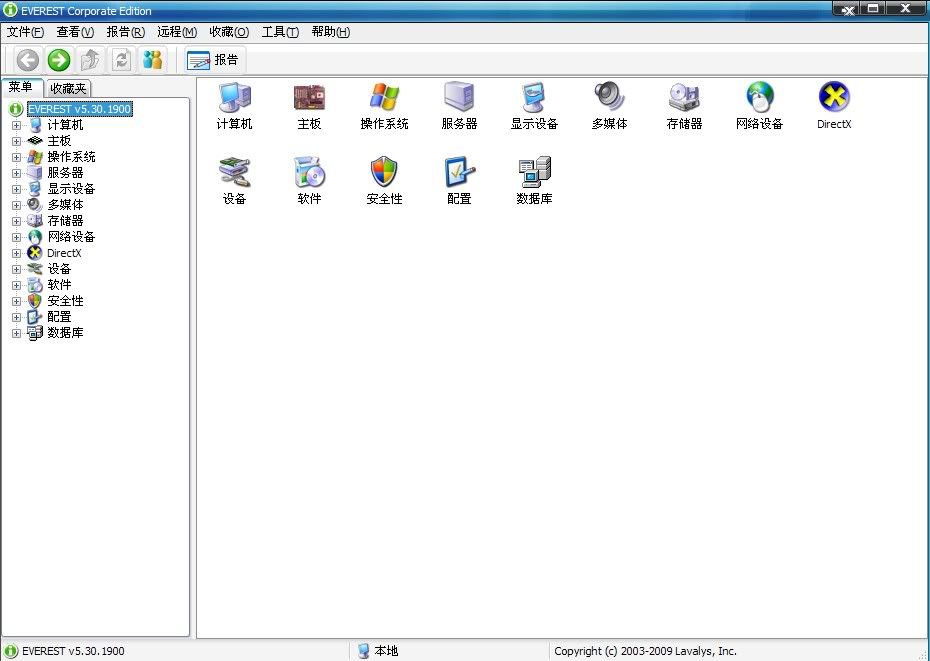The image size is (930, 661).
Task: Open the 查看(V) menu
Action: (x=75, y=32)
